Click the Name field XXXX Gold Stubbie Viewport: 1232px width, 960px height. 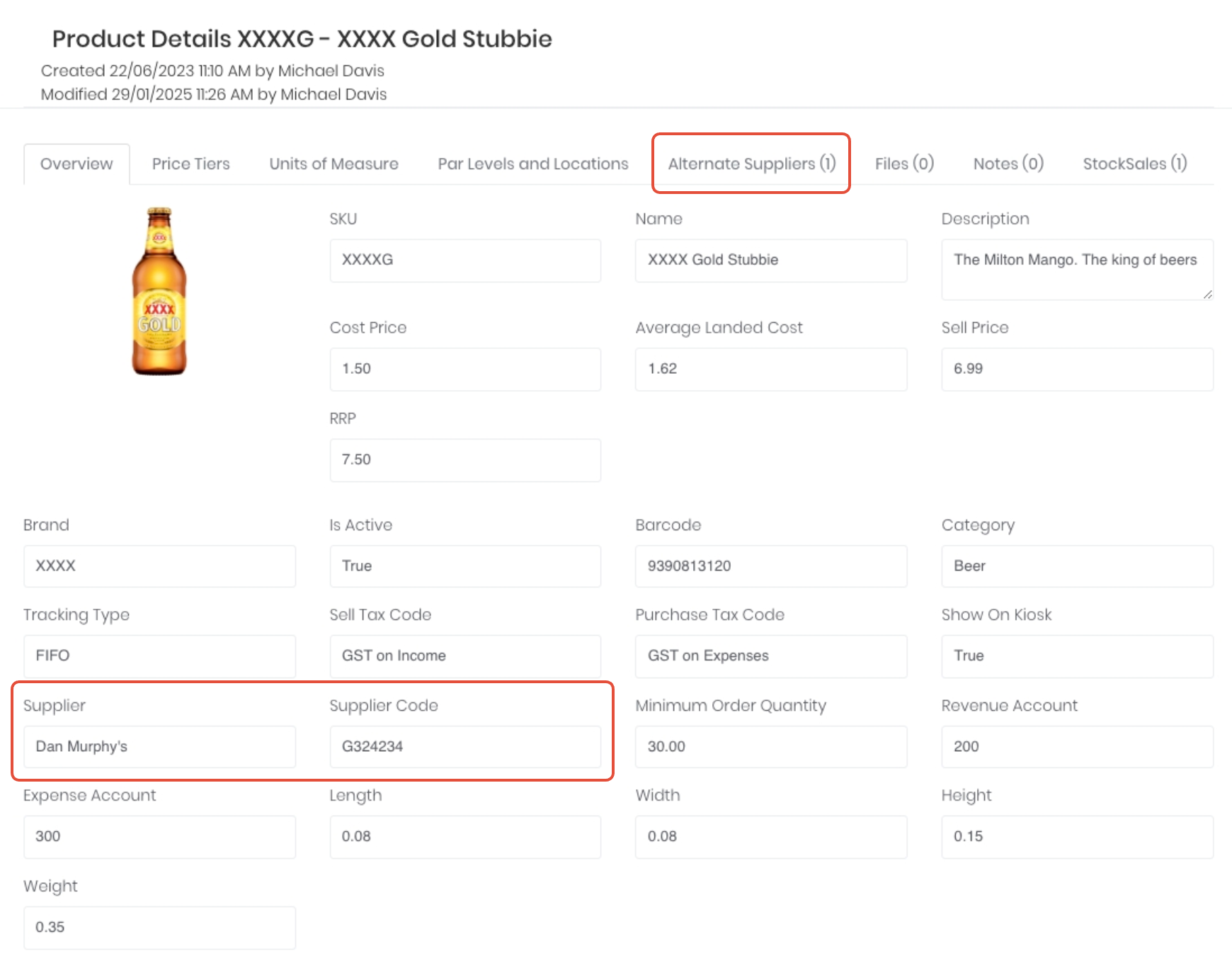click(771, 260)
